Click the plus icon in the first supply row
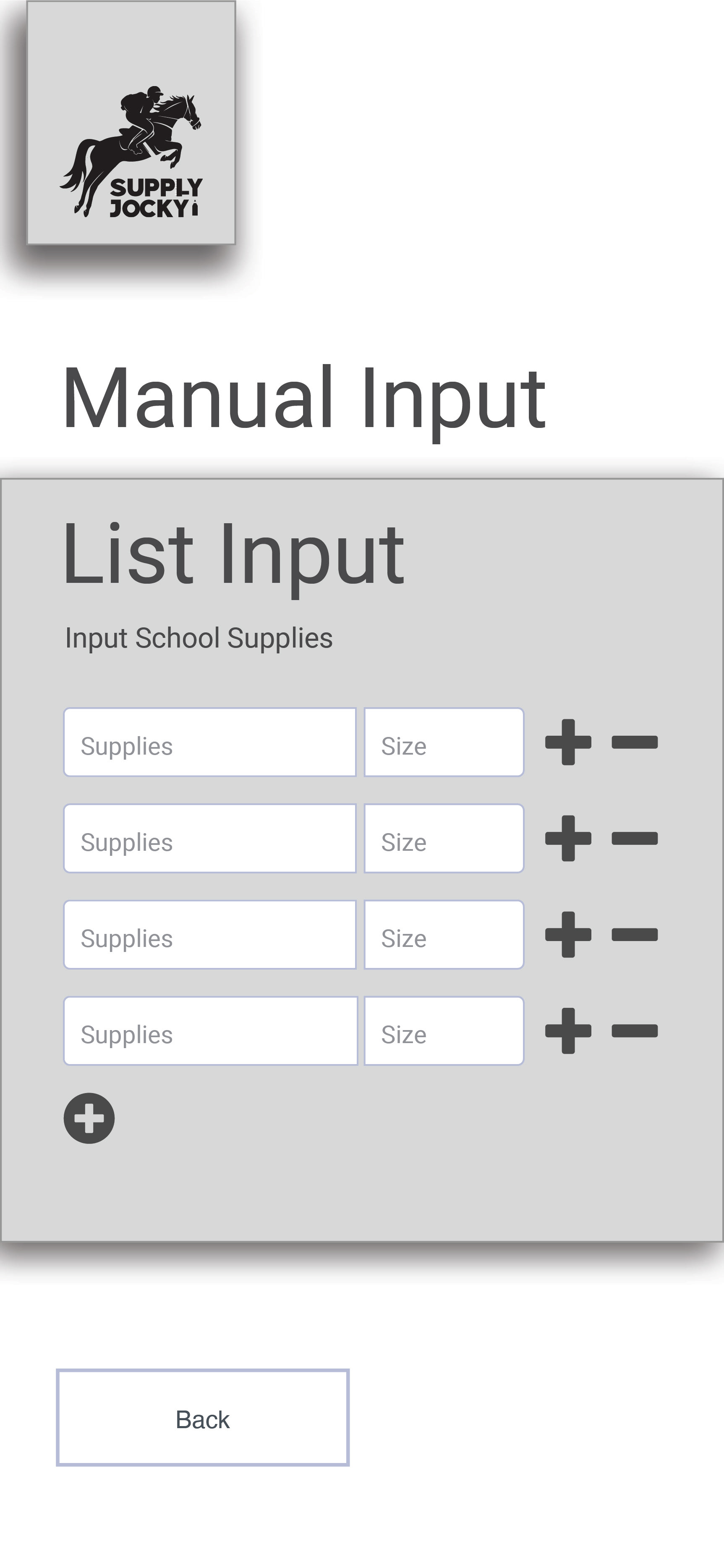Screen dimensions: 724x1568 (x=568, y=742)
